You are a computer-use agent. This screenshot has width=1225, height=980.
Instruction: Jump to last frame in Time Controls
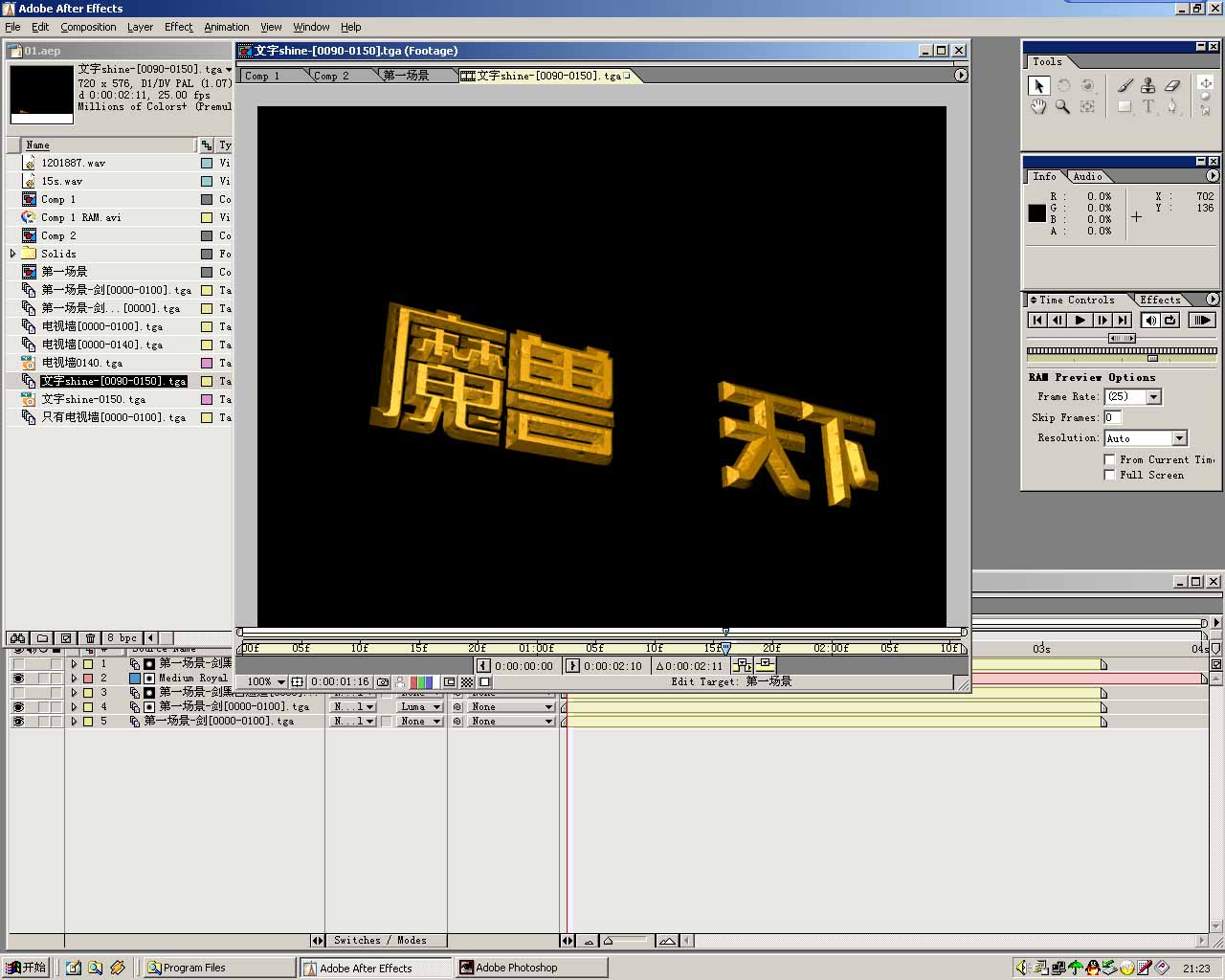click(1123, 321)
